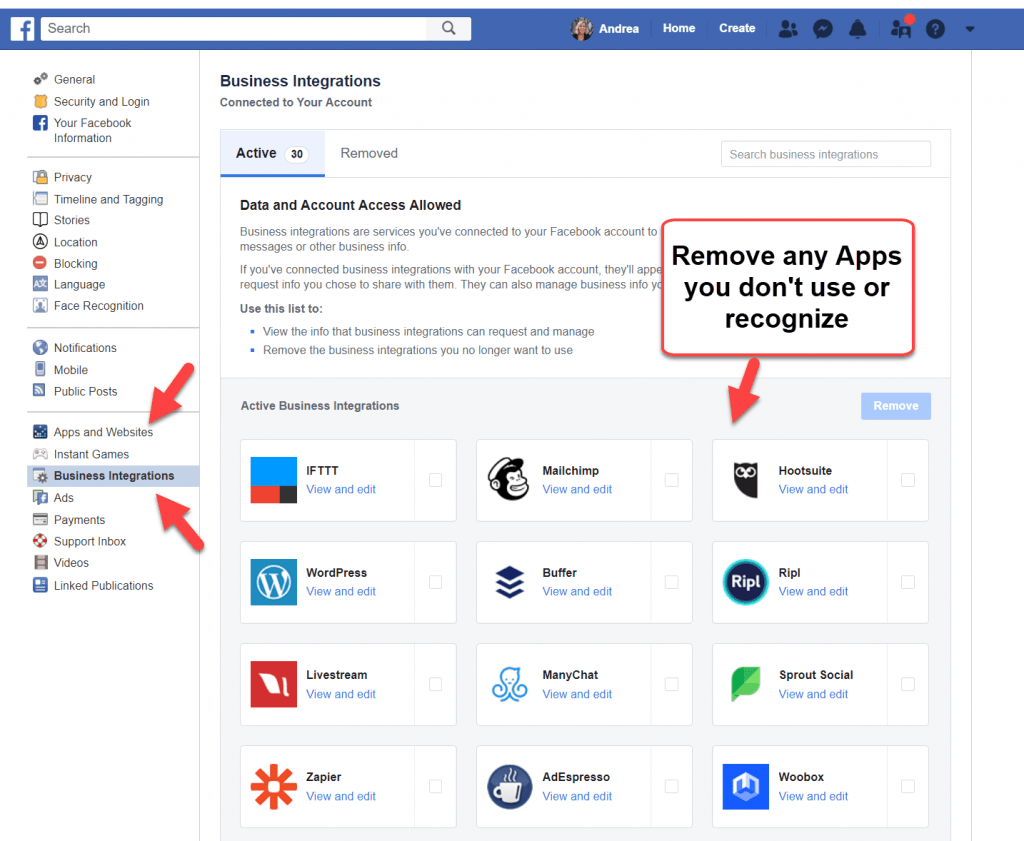Click the Facebook logo icon

tap(22, 29)
